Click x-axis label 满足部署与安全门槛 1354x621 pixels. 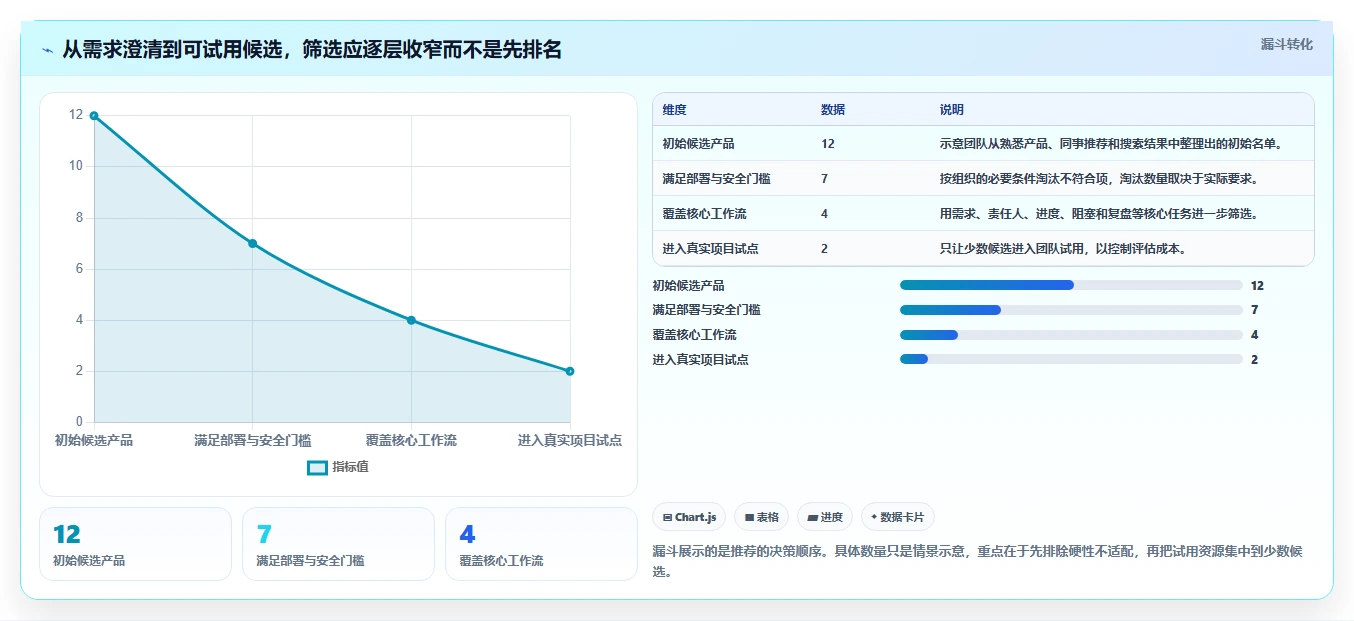pos(252,440)
